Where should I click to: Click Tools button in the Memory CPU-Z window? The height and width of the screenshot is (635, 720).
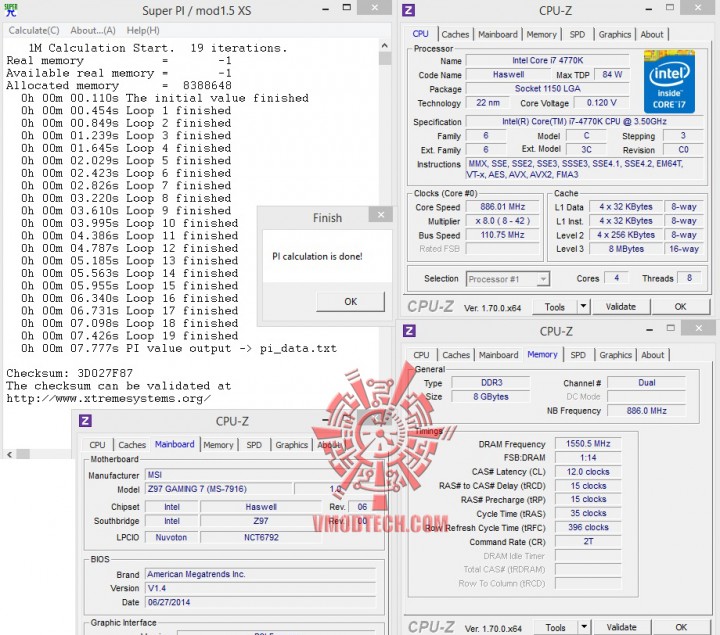(x=555, y=627)
